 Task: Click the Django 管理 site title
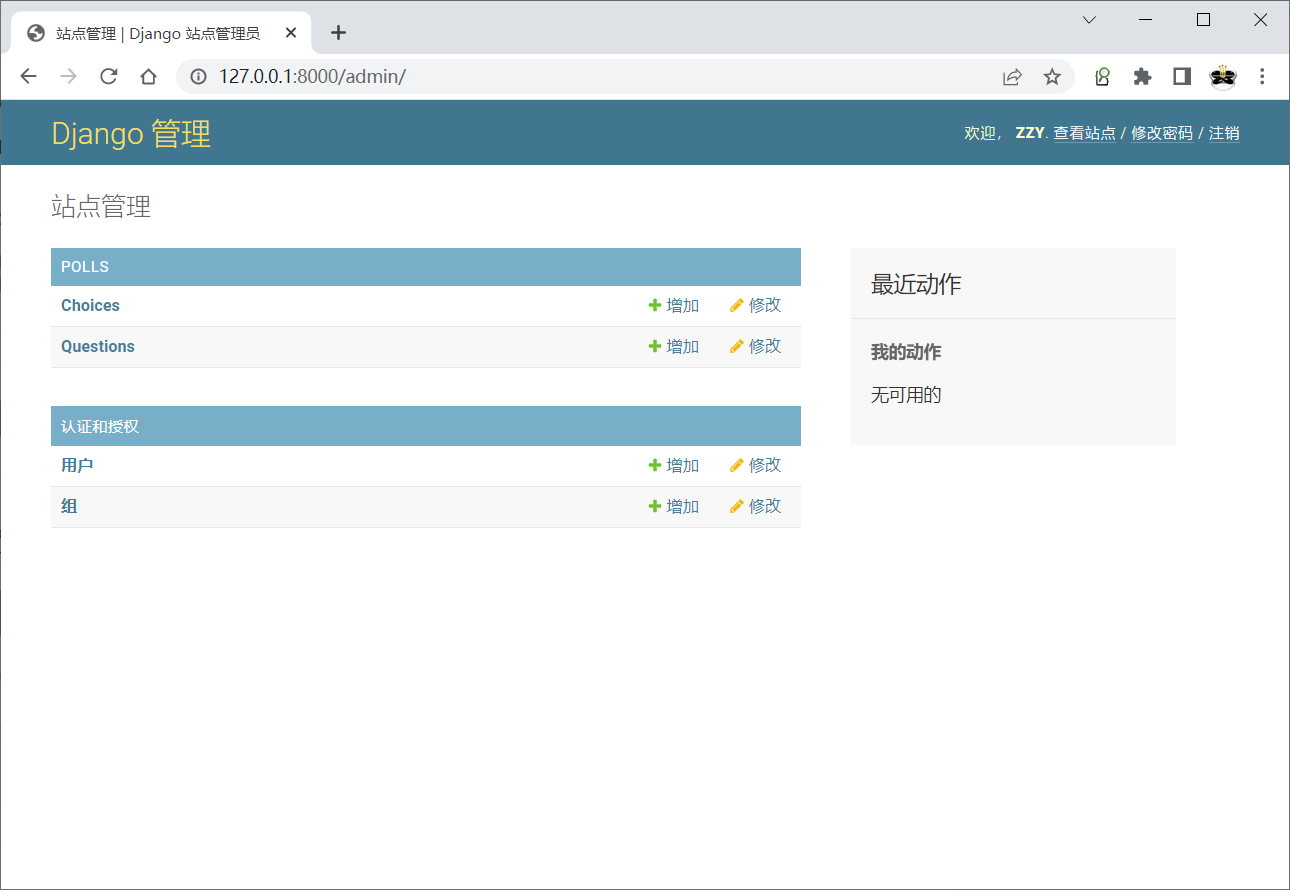coord(131,133)
